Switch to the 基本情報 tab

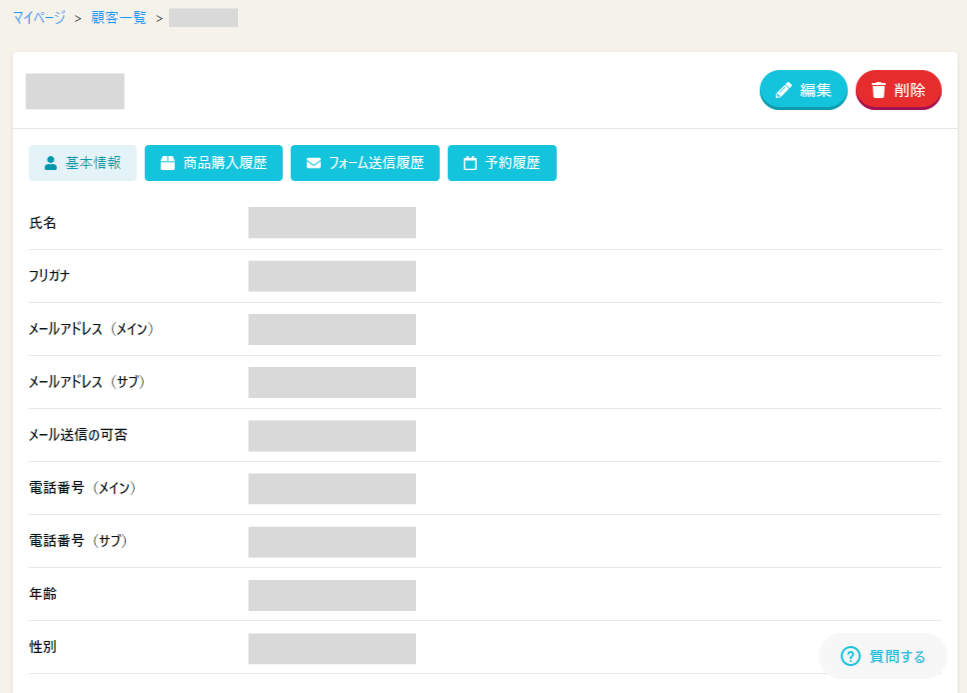click(83, 163)
